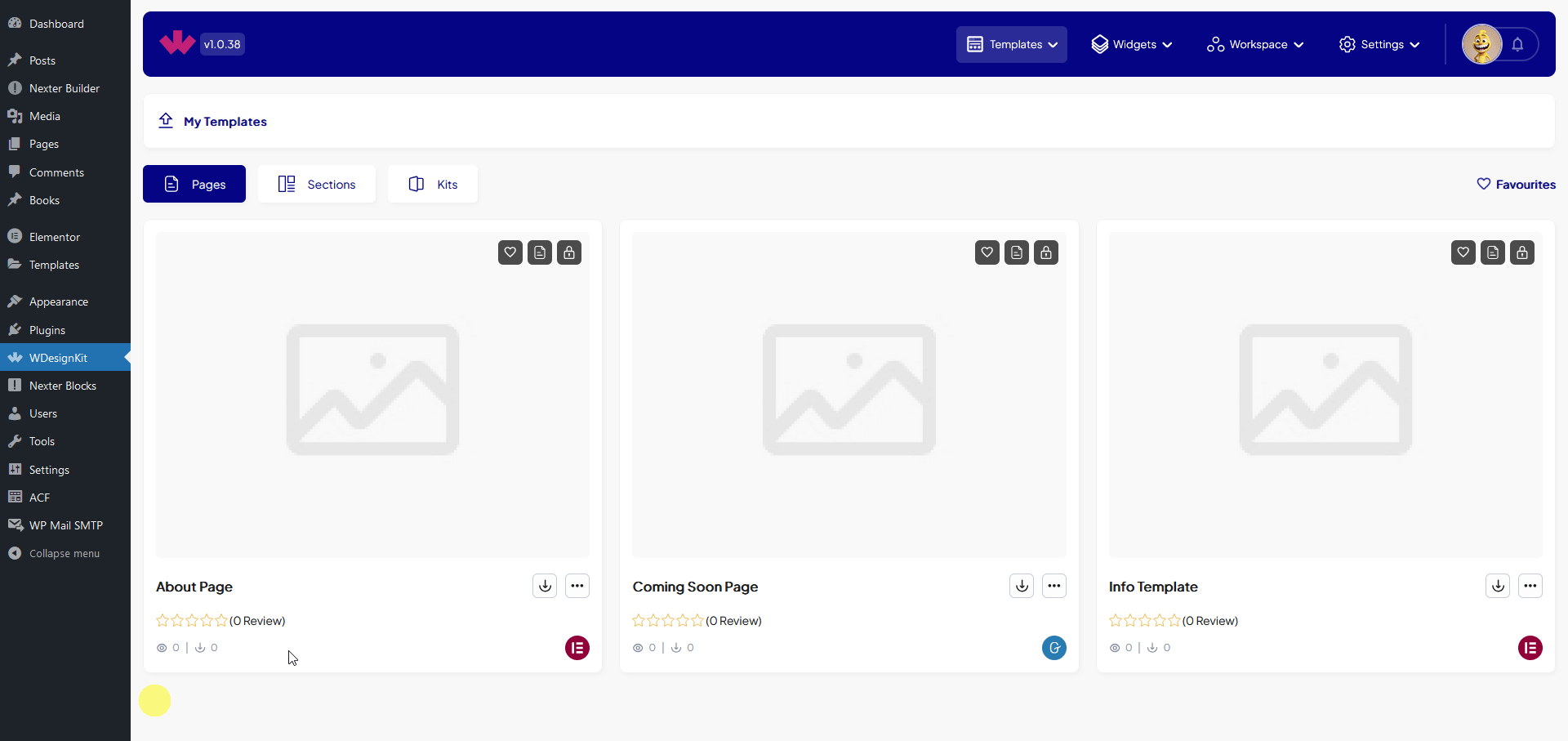Open the notification bell in the top bar
This screenshot has width=1568, height=741.
click(1519, 44)
